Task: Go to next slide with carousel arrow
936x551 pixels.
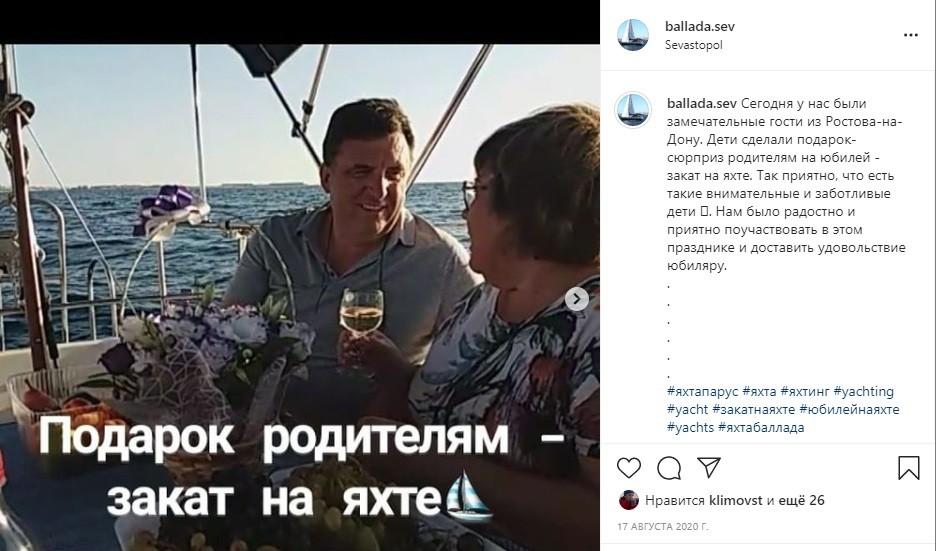Action: (x=577, y=299)
